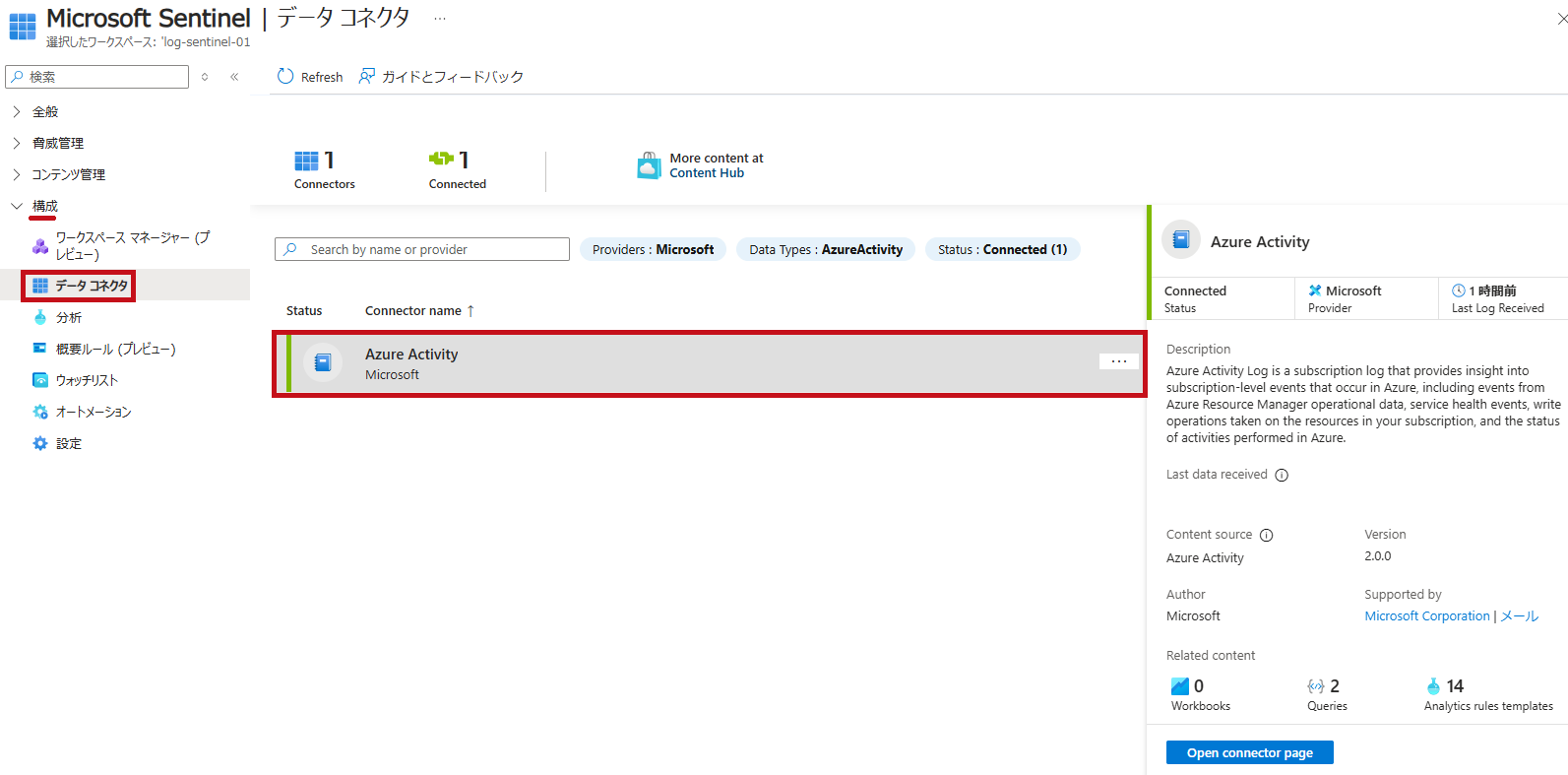Click info icon next to Content source
The width and height of the screenshot is (1568, 775).
pos(1267,535)
